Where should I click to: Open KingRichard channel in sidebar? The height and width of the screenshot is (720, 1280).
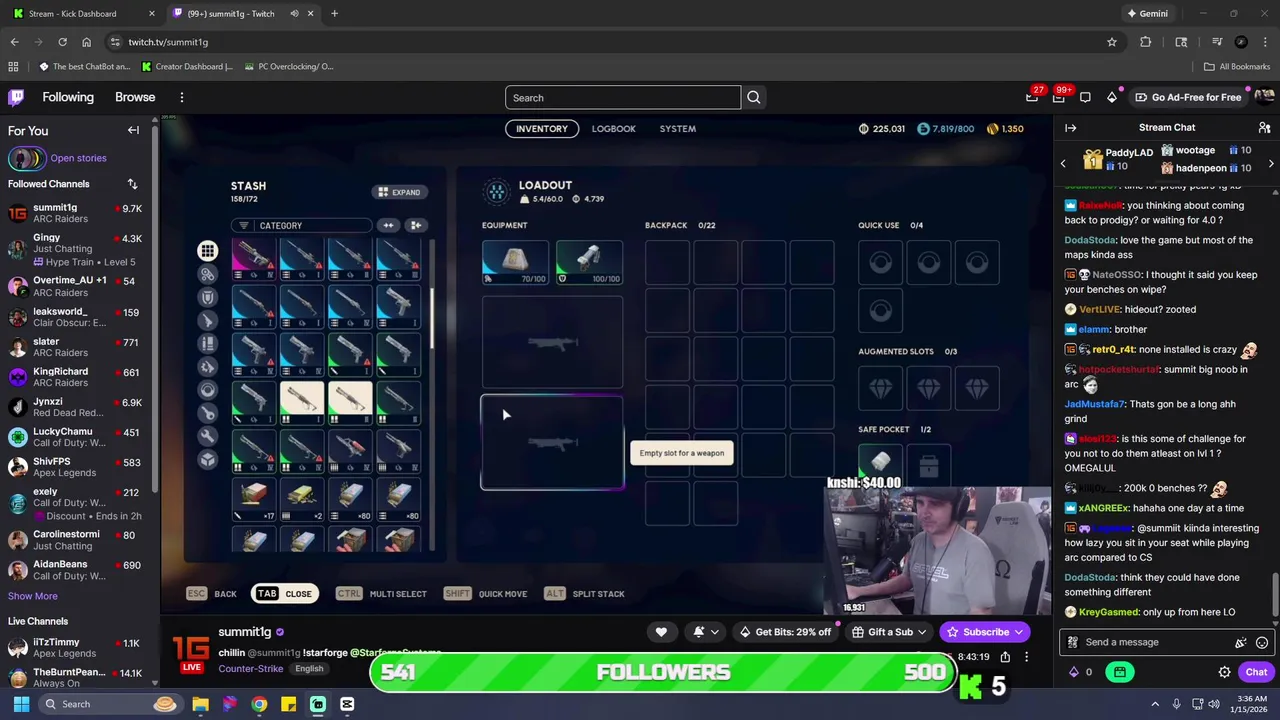pos(78,377)
